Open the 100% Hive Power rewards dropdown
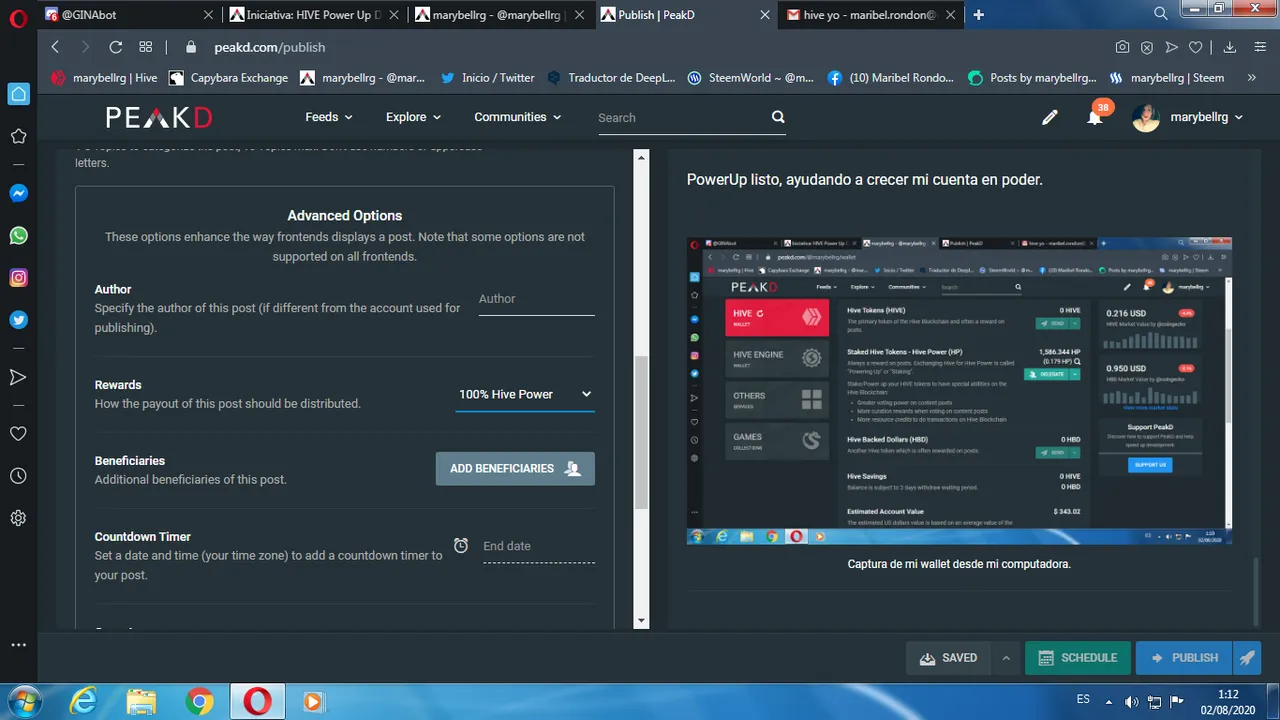The width and height of the screenshot is (1280, 720). tap(525, 394)
